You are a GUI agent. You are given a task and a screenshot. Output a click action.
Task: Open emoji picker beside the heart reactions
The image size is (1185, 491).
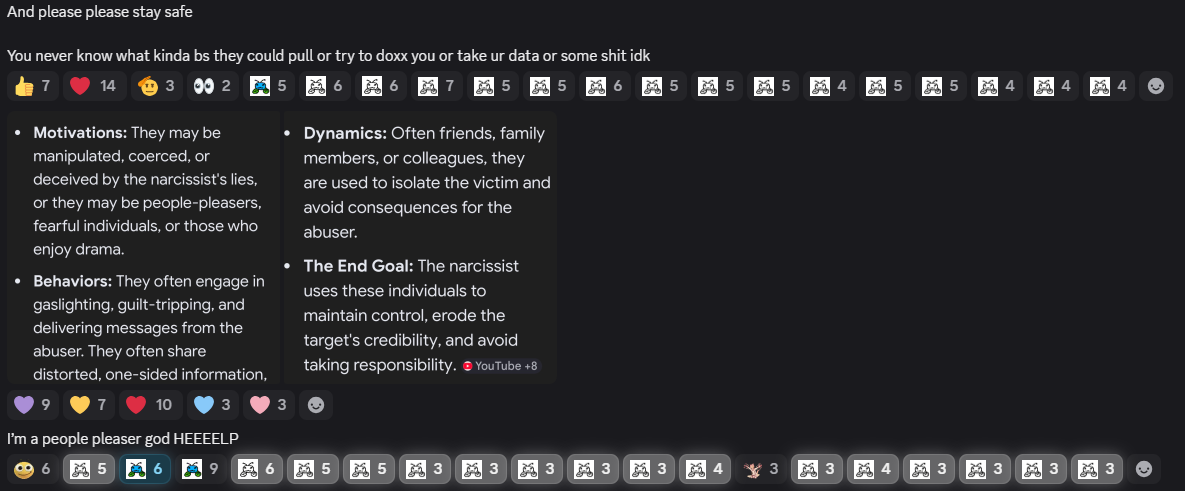[316, 405]
